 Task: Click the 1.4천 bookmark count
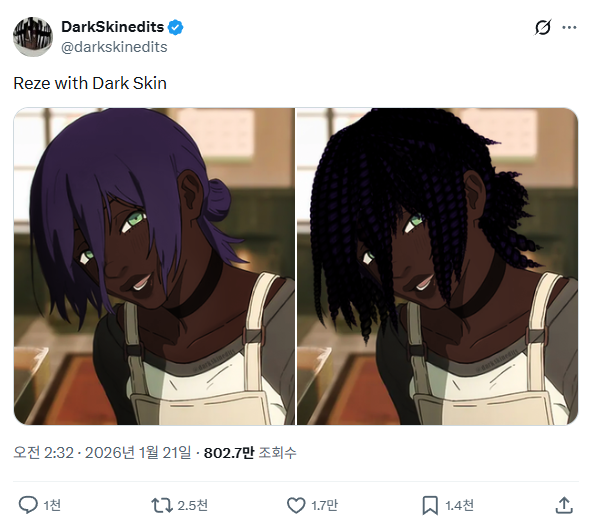[459, 505]
